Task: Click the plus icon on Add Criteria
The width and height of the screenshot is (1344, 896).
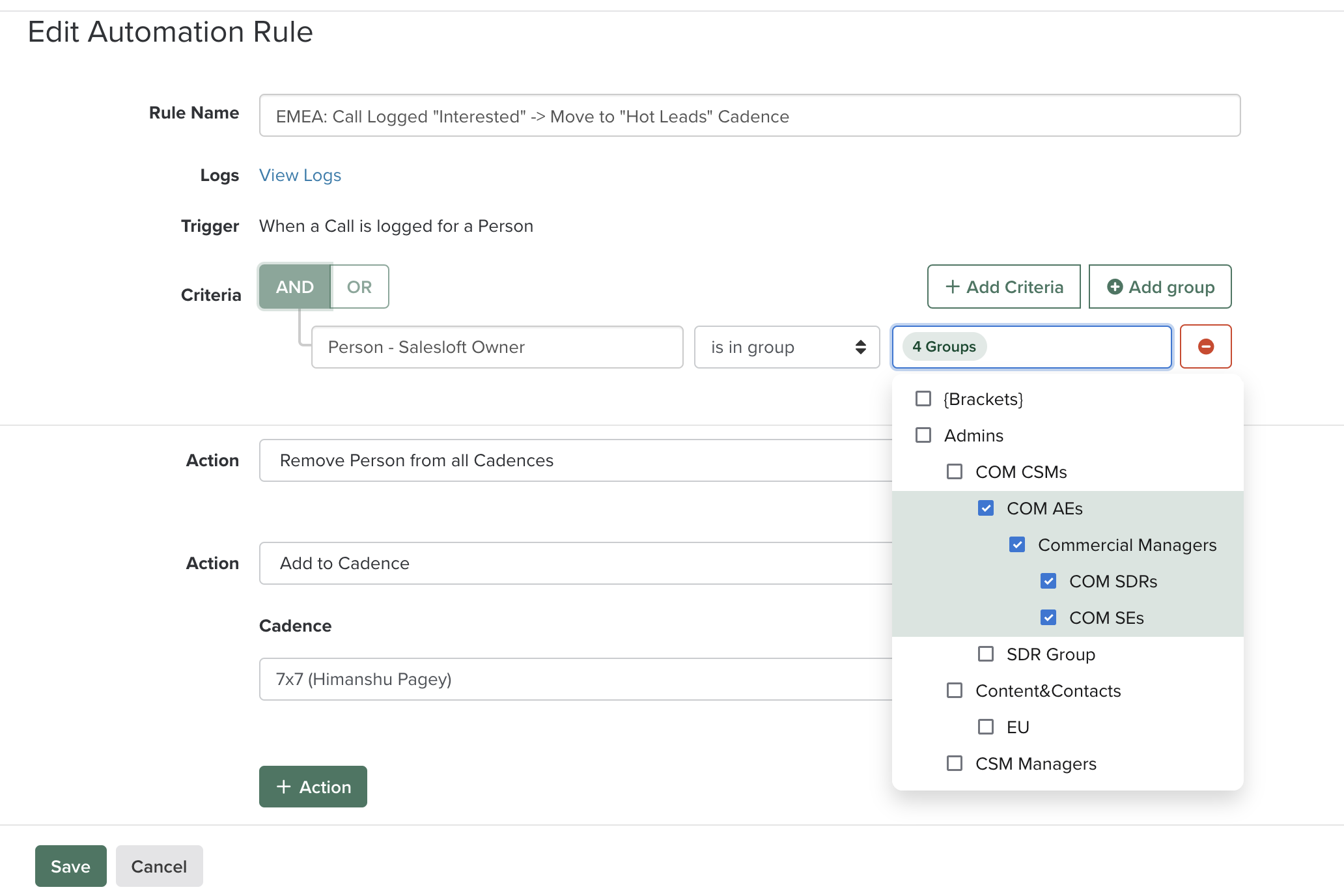Action: tap(953, 287)
